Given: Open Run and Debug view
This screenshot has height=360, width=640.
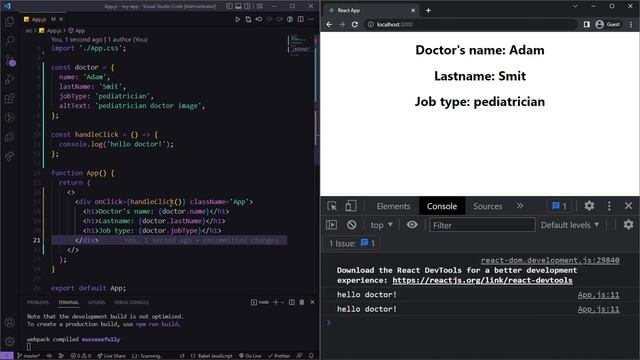Looking at the screenshot, I should pyautogui.click(x=10, y=80).
